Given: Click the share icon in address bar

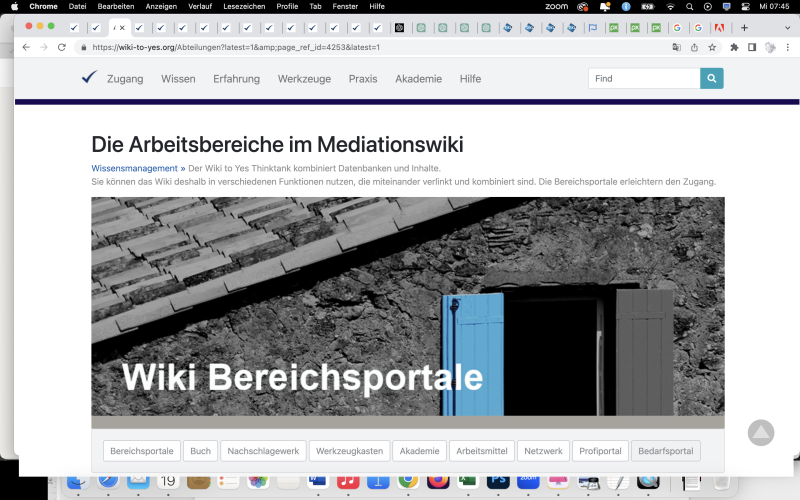Looking at the screenshot, I should tap(694, 47).
